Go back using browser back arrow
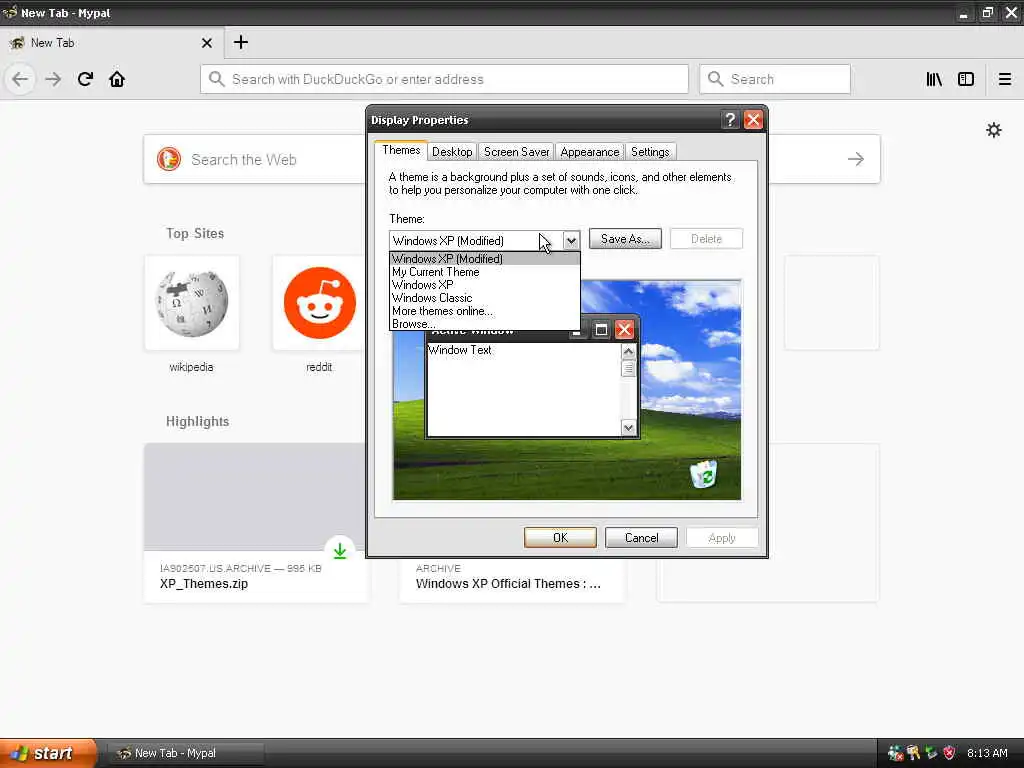Image resolution: width=1024 pixels, height=768 pixels. tap(20, 80)
